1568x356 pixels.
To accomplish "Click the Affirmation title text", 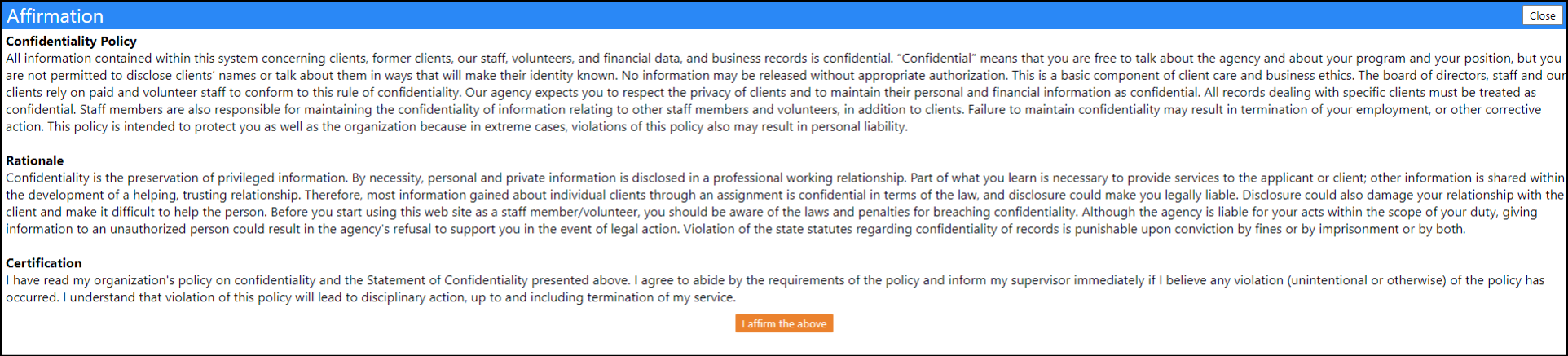I will (55, 15).
